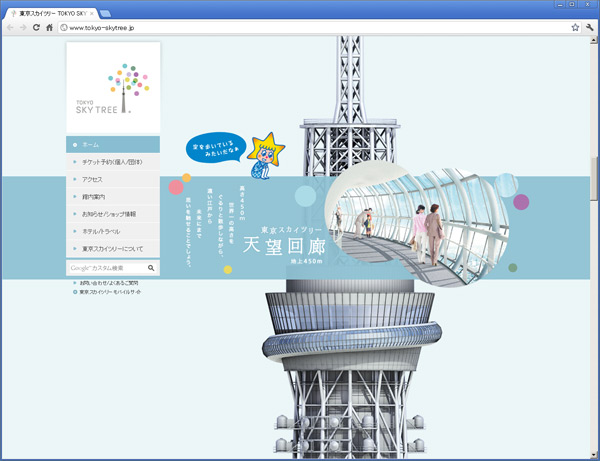The image size is (600, 461).
Task: Click the Google custom search field
Action: (x=107, y=268)
